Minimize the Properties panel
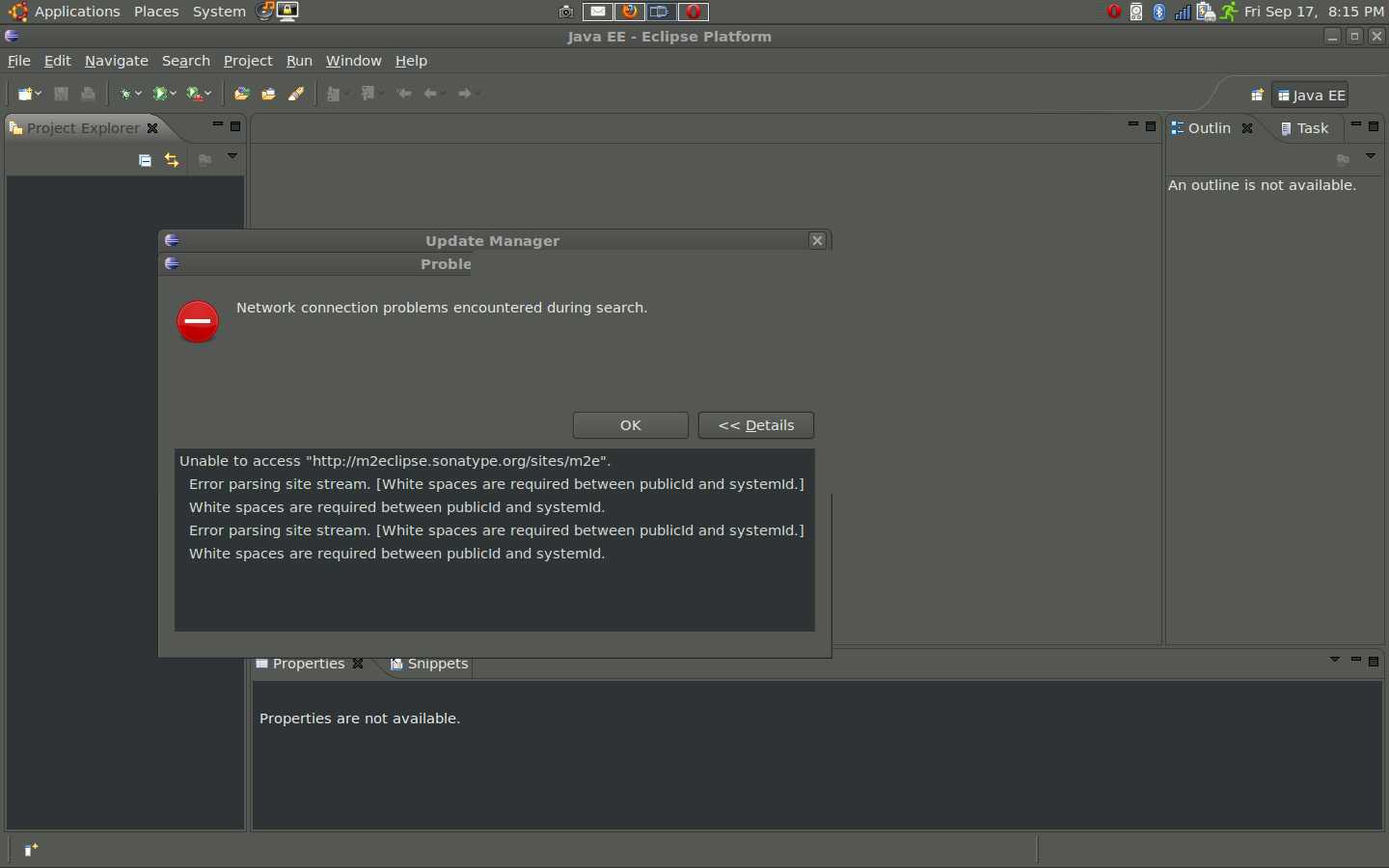The image size is (1389, 868). (x=1356, y=660)
